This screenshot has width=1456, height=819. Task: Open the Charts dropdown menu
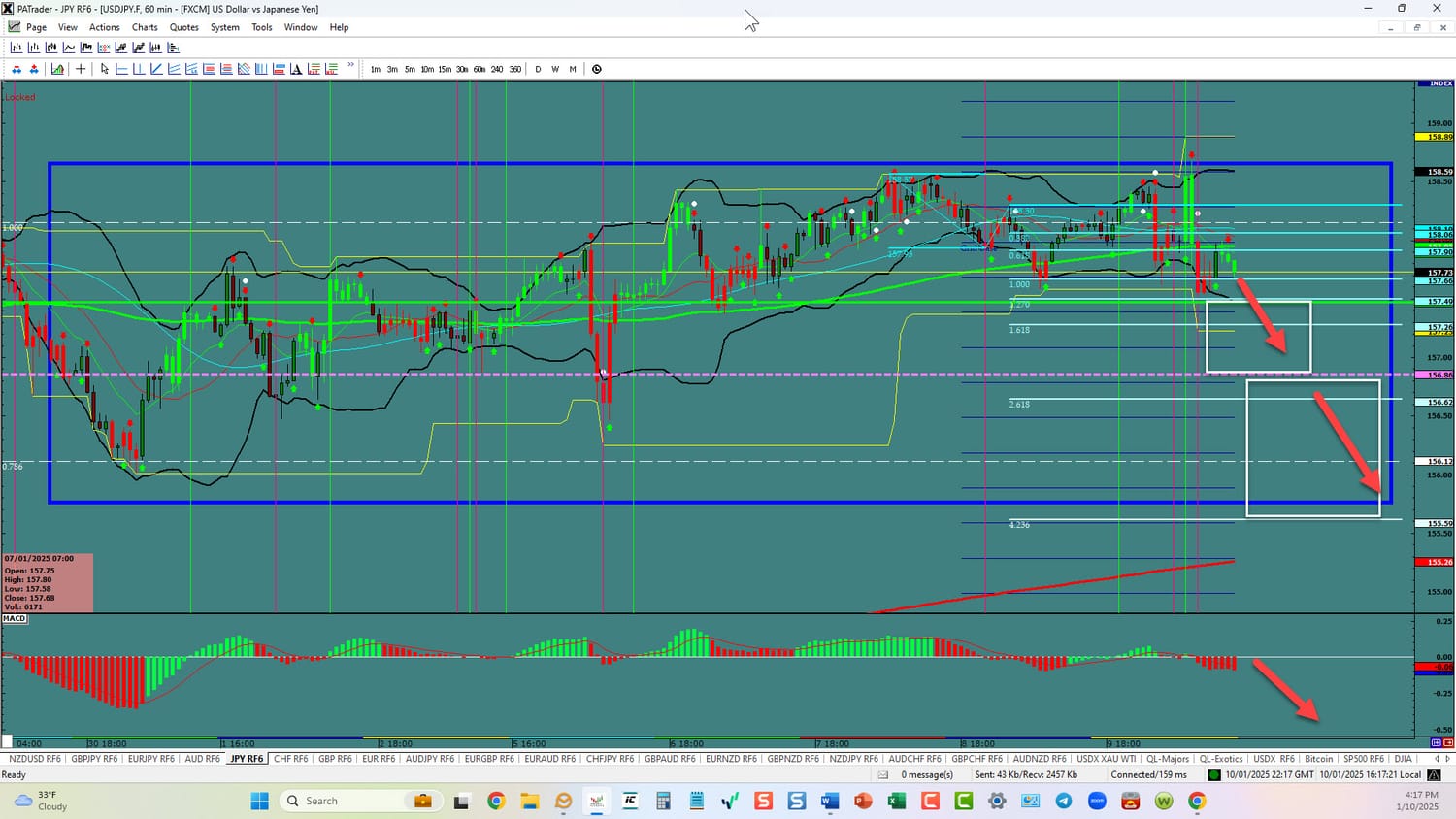pos(145,27)
